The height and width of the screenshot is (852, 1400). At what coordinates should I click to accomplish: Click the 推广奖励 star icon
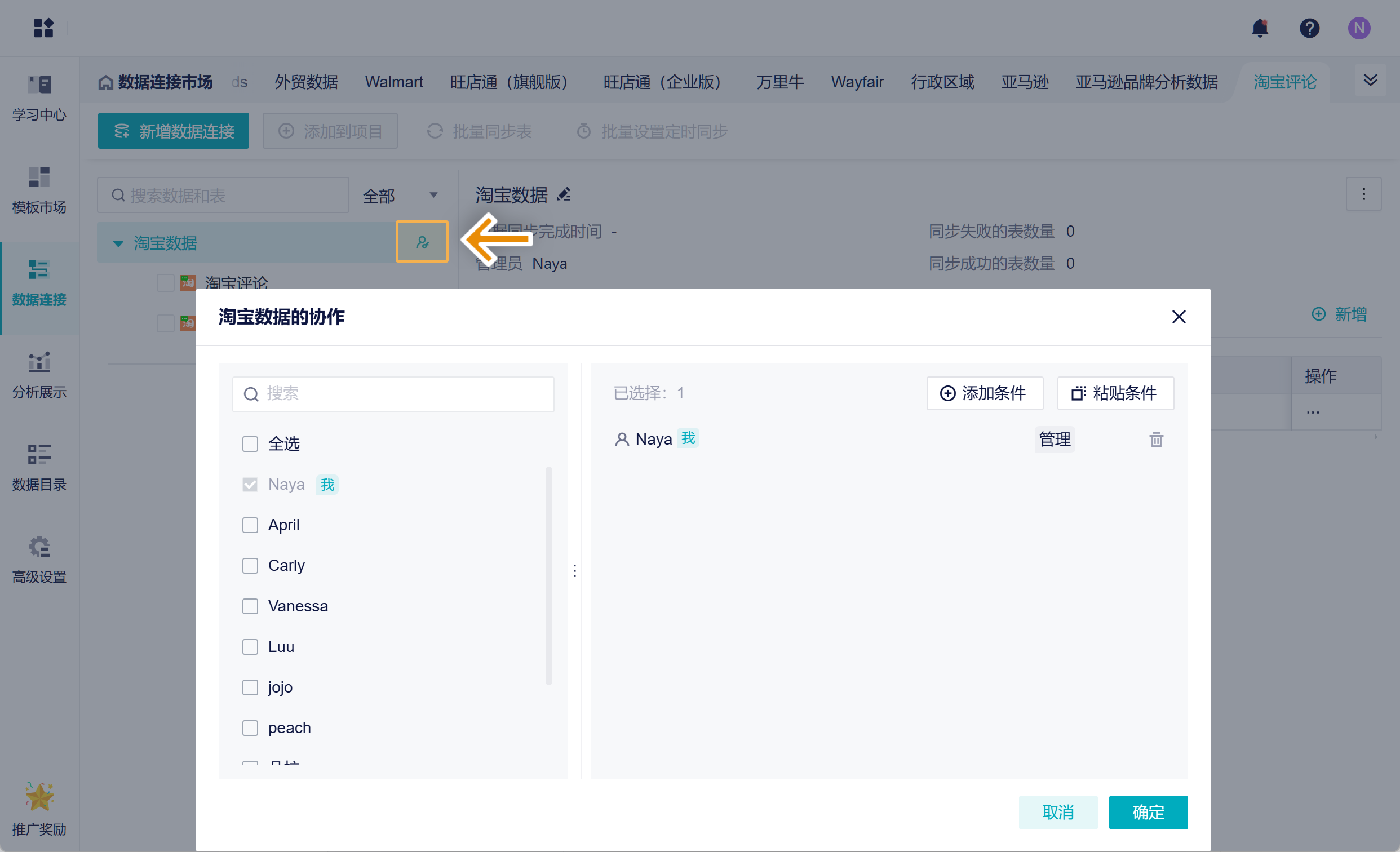point(39,796)
